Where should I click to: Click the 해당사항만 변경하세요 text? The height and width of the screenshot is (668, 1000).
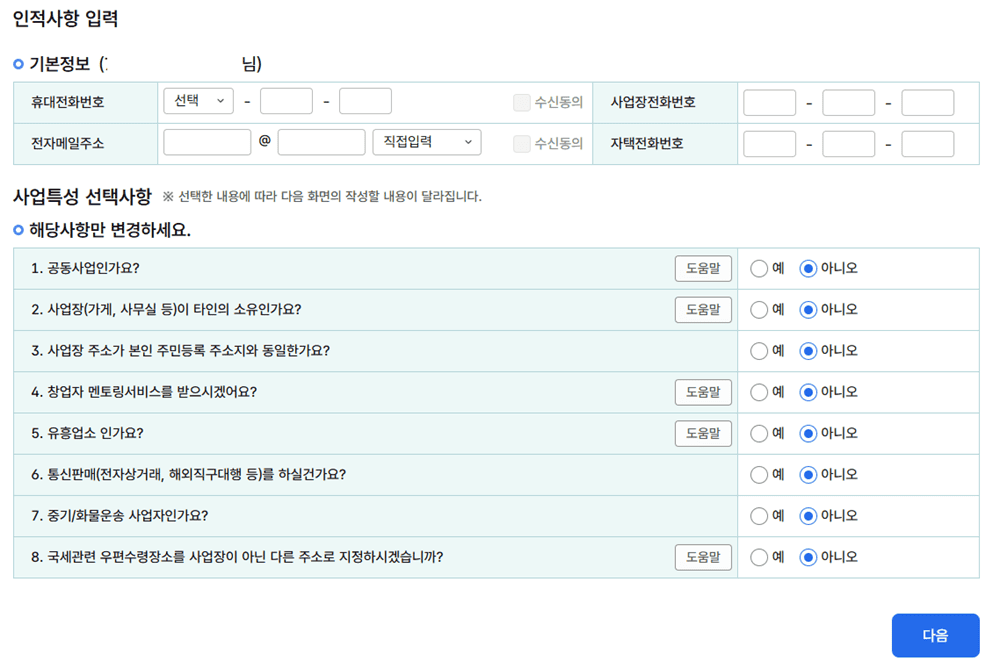[x=110, y=230]
